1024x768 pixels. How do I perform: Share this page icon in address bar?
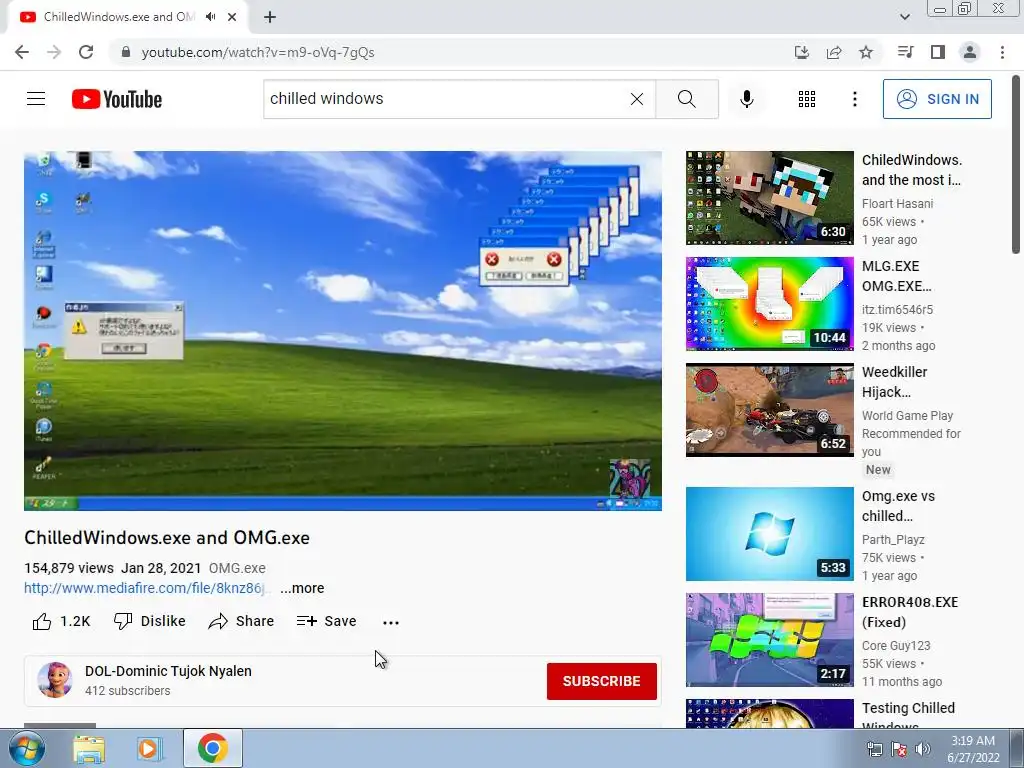[x=833, y=52]
